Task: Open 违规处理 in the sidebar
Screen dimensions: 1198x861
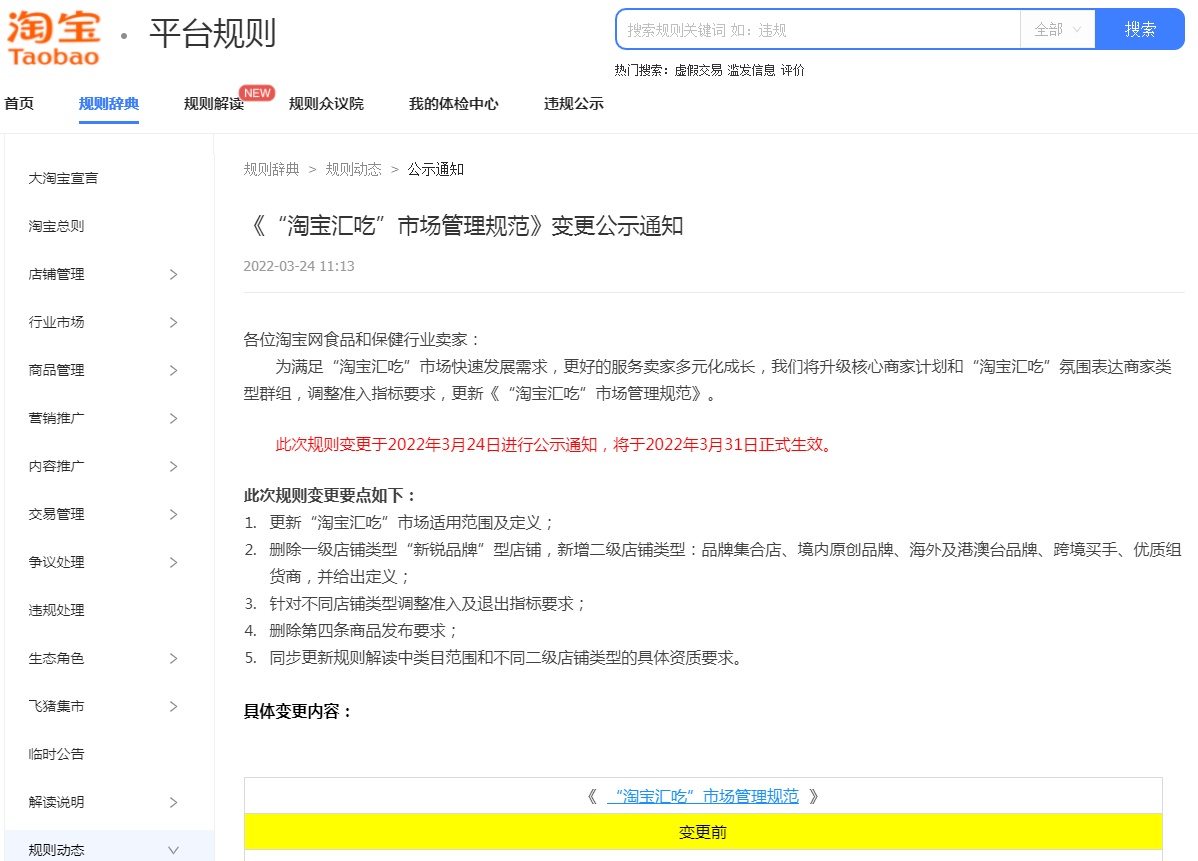Action: click(x=57, y=610)
